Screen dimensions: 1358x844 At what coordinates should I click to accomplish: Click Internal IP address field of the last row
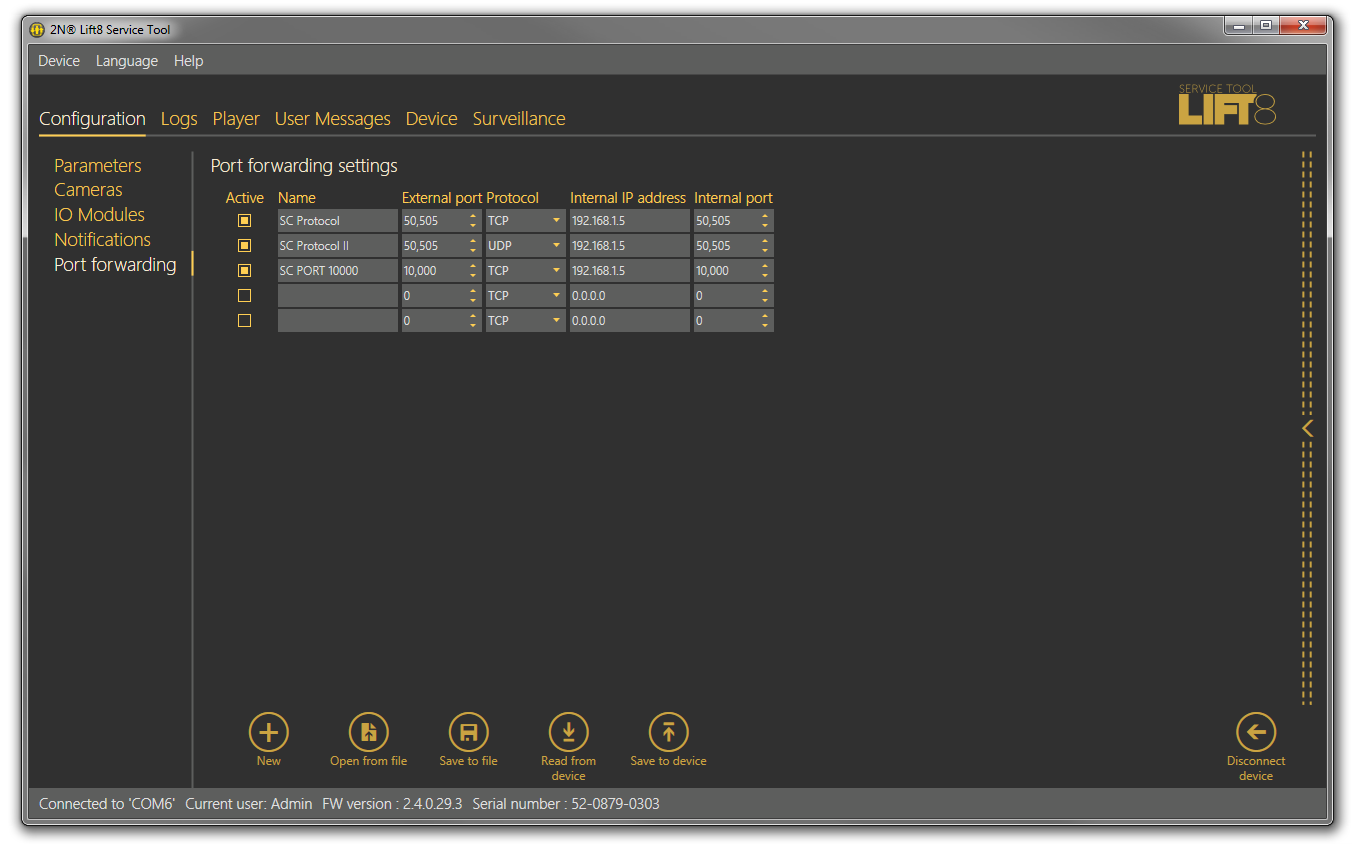[x=629, y=321]
